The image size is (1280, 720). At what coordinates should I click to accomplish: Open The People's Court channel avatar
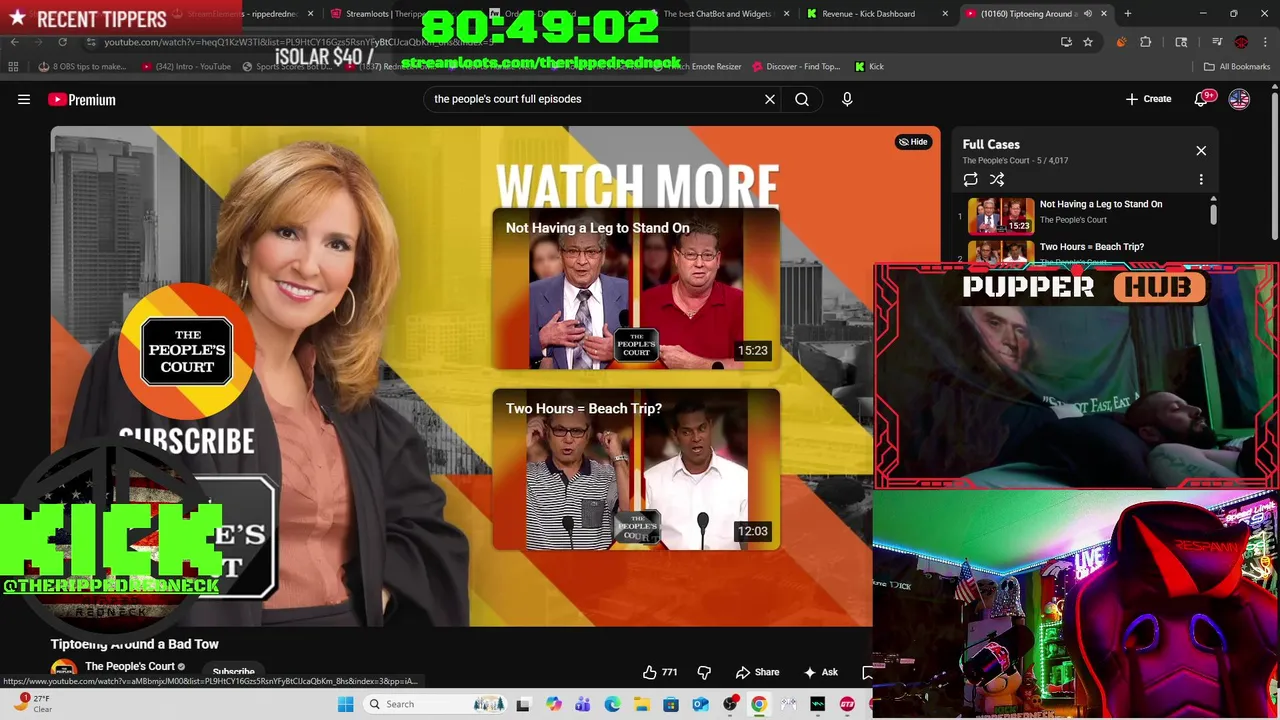(64, 671)
